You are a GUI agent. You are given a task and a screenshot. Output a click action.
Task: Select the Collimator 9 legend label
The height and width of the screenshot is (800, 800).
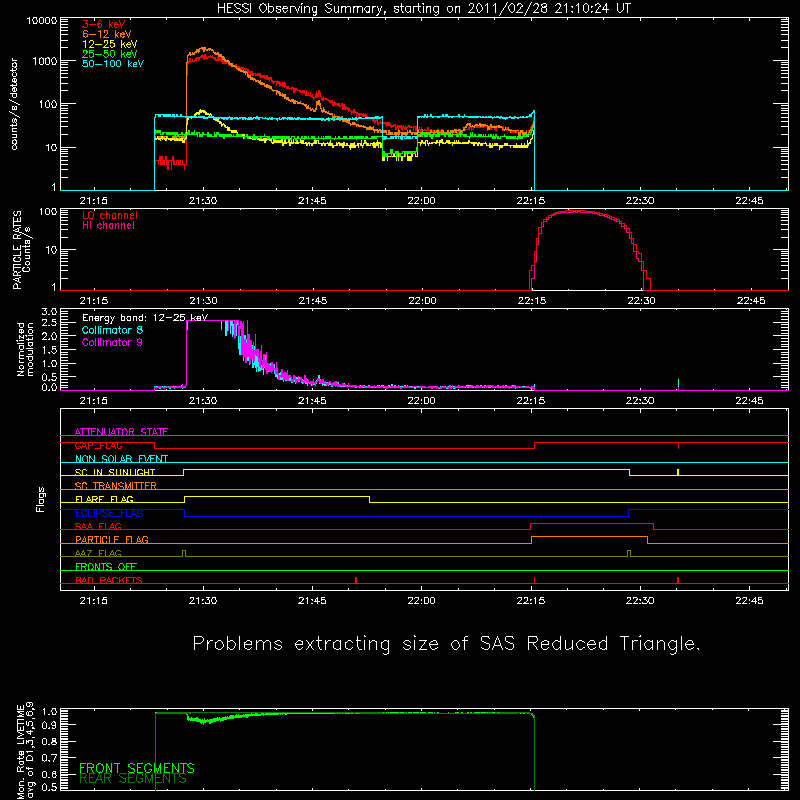coord(112,342)
